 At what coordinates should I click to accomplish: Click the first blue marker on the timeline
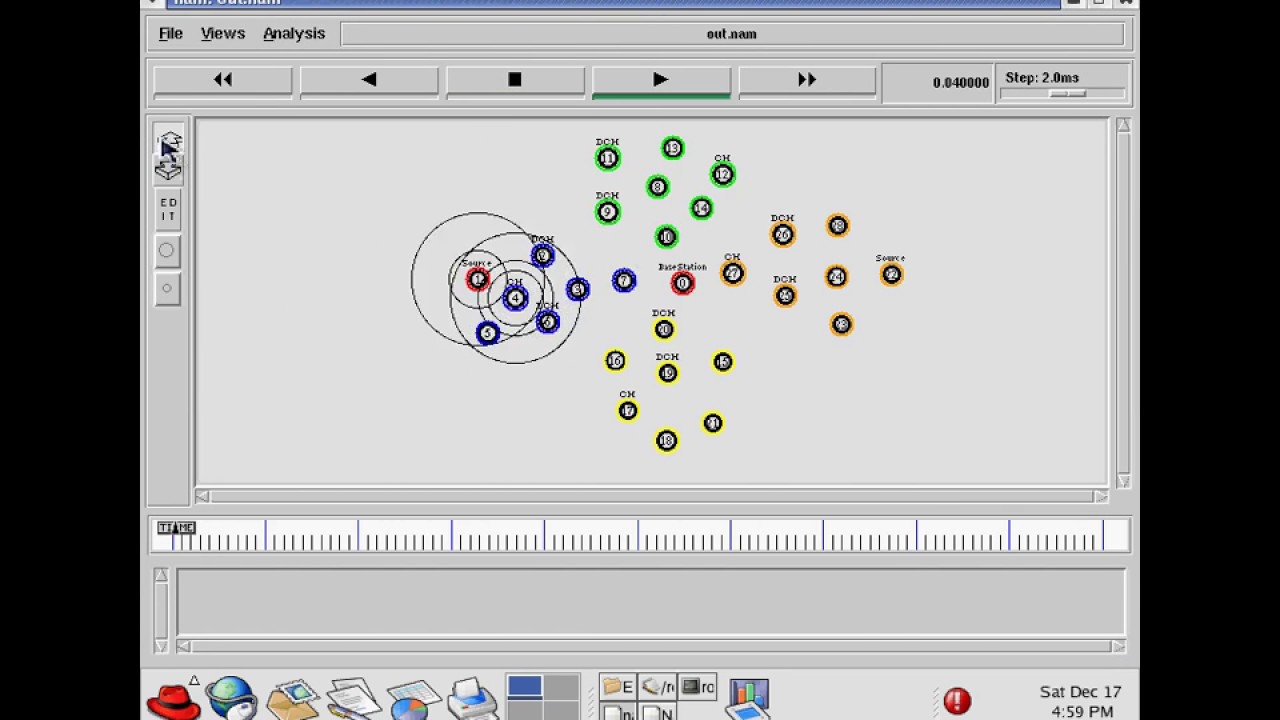pyautogui.click(x=172, y=541)
